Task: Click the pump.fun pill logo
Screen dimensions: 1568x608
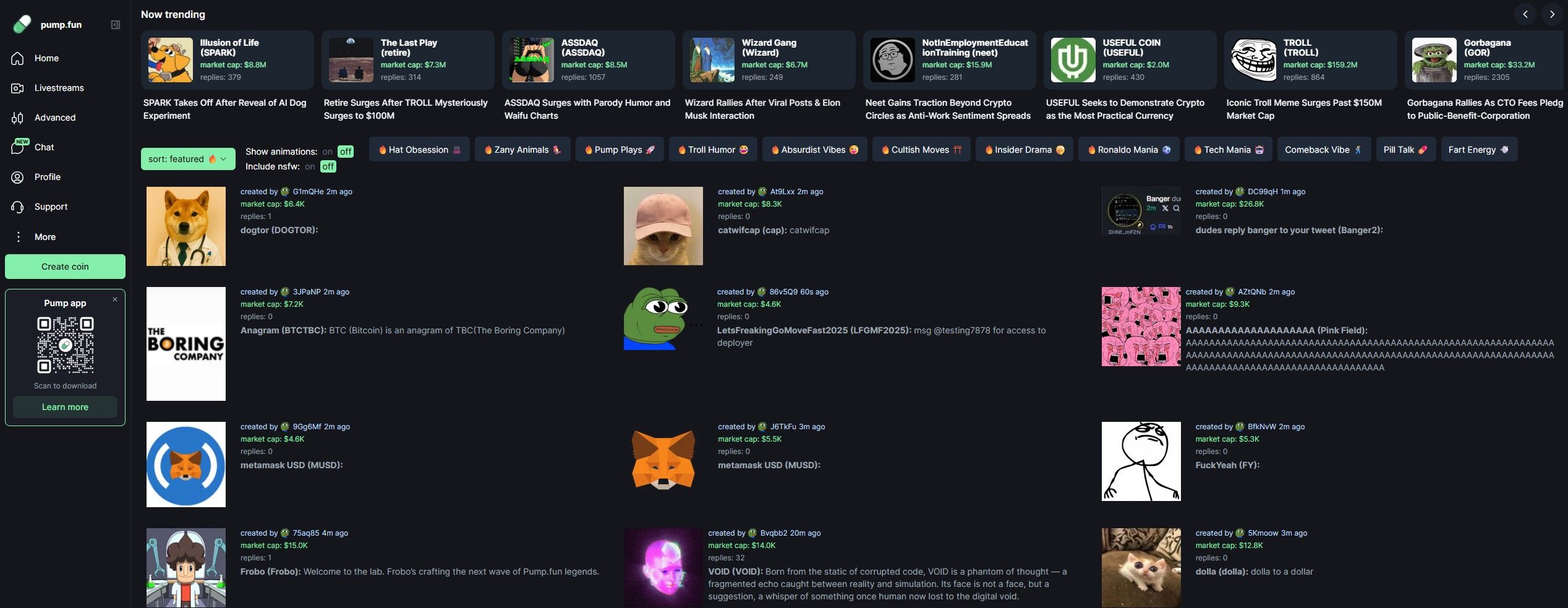Action: [x=22, y=24]
